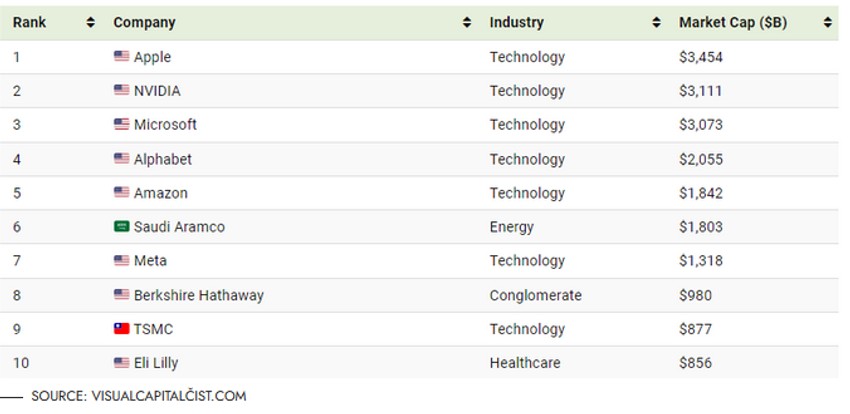
Task: Click the Taiwan flag icon beside TSMC
Action: [121, 329]
